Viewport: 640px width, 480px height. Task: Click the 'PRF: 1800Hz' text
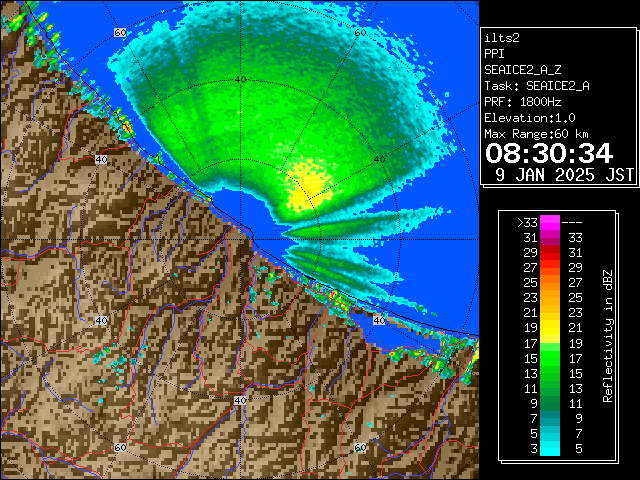coord(522,102)
